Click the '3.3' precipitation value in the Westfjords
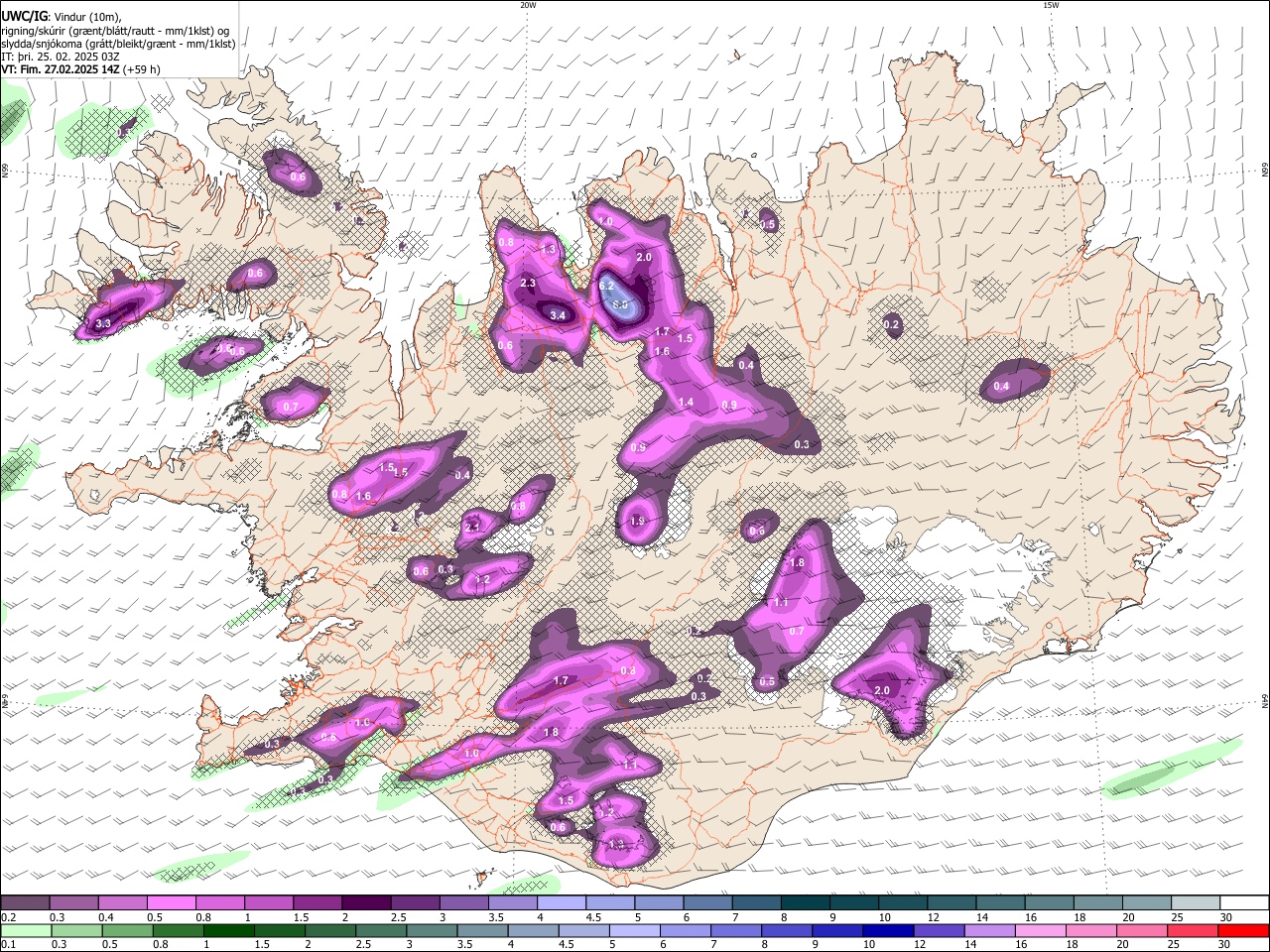The height and width of the screenshot is (952, 1270). 103,324
